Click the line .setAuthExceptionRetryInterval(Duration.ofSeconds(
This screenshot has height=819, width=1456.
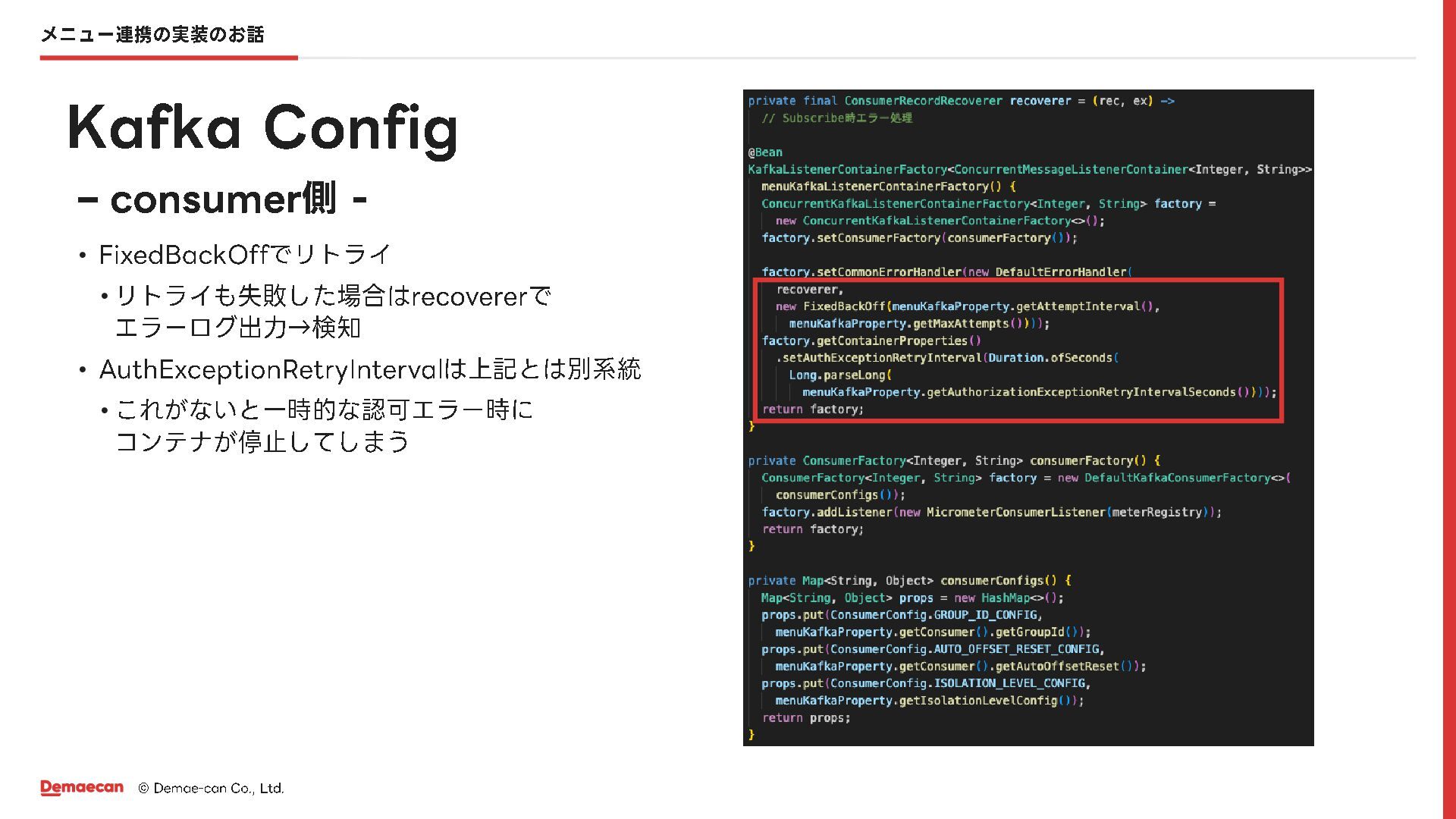pyautogui.click(x=947, y=358)
